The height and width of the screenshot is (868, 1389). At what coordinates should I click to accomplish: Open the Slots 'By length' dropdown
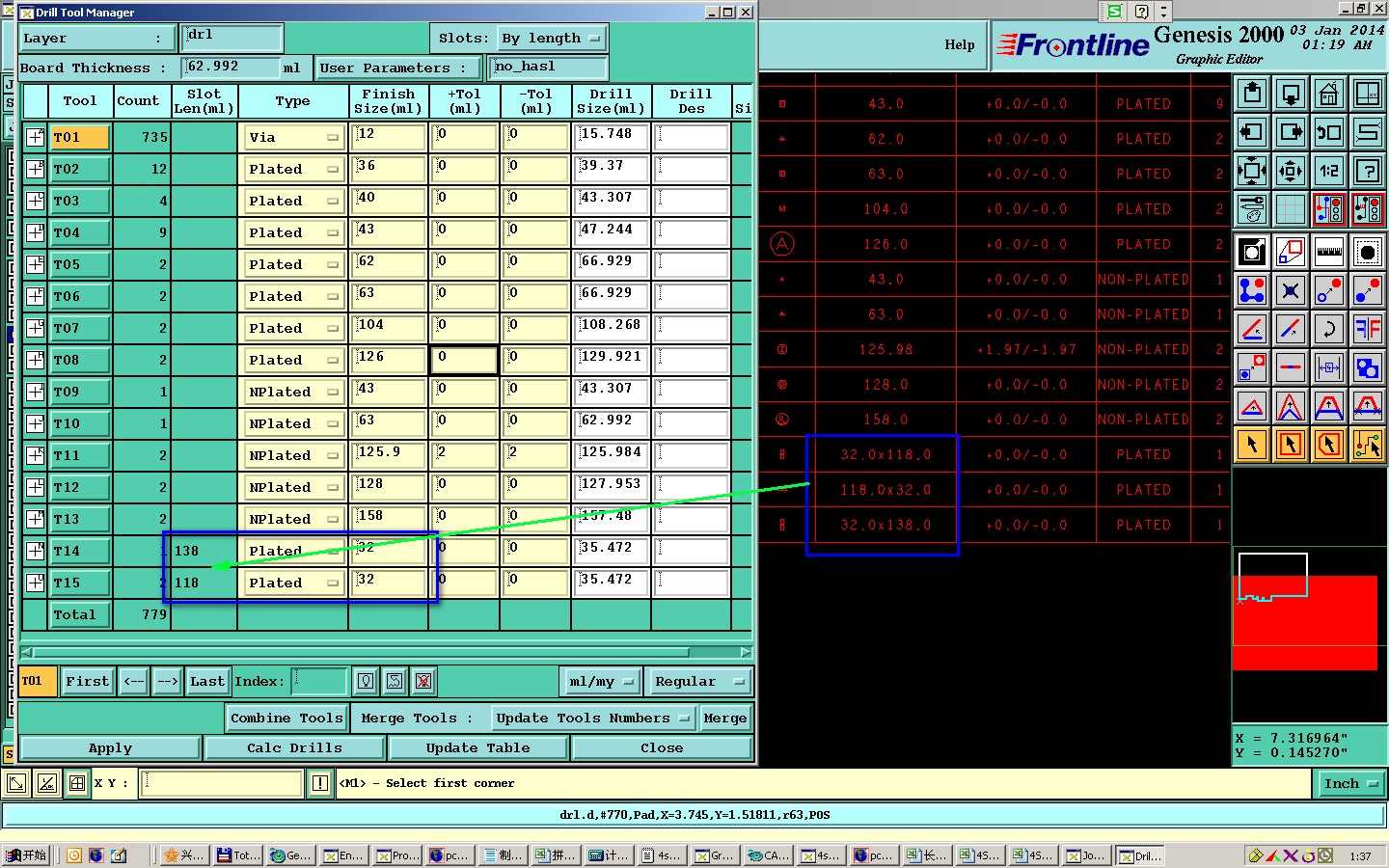pos(552,39)
